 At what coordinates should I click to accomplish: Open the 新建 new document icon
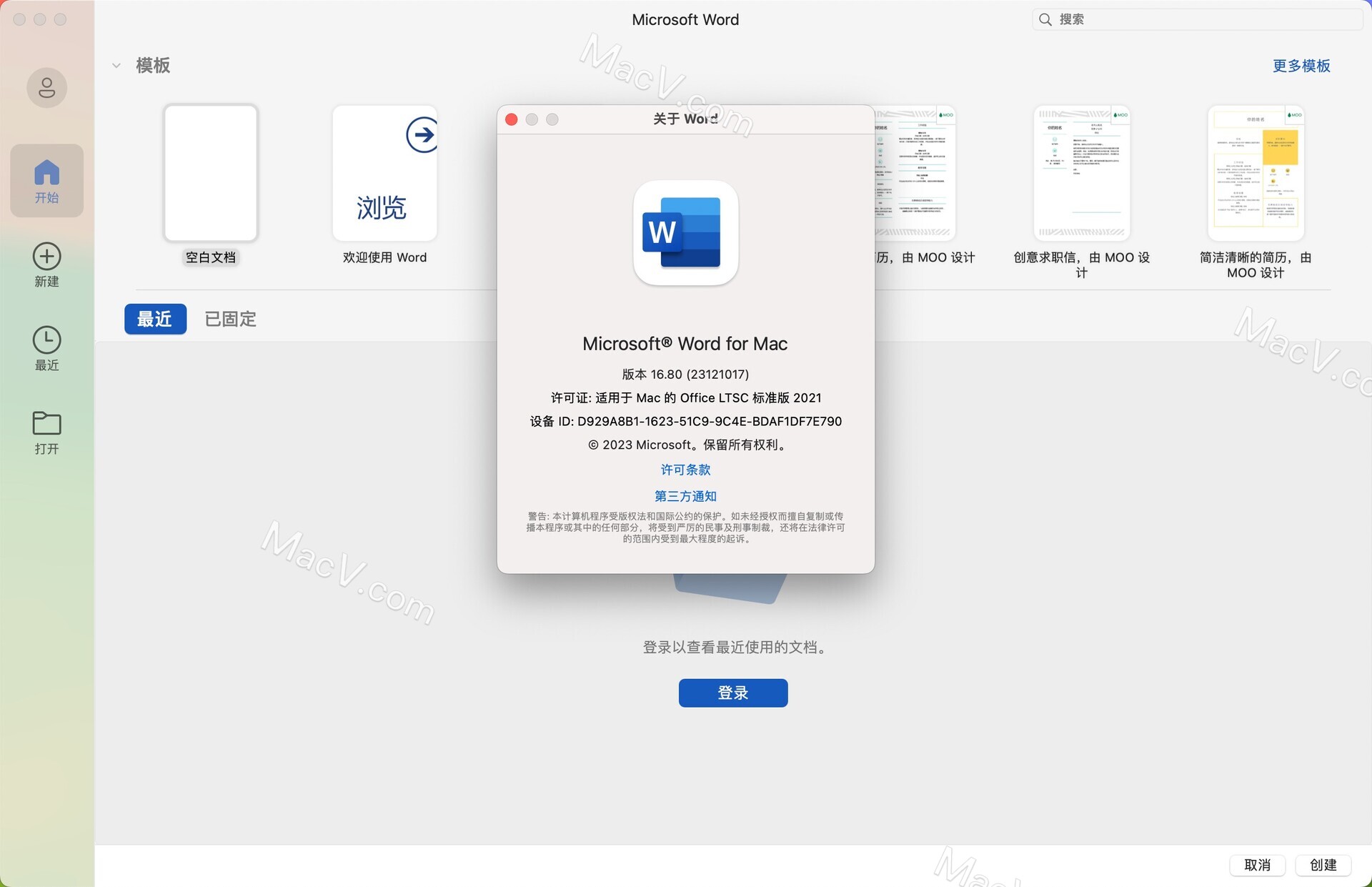click(x=46, y=257)
